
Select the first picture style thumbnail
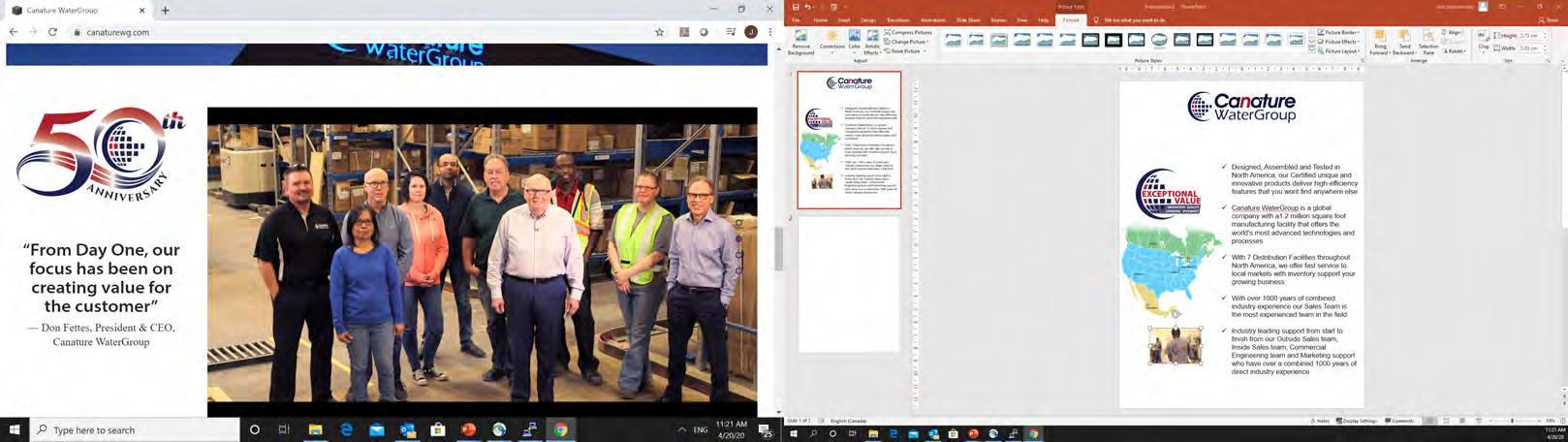(x=954, y=40)
